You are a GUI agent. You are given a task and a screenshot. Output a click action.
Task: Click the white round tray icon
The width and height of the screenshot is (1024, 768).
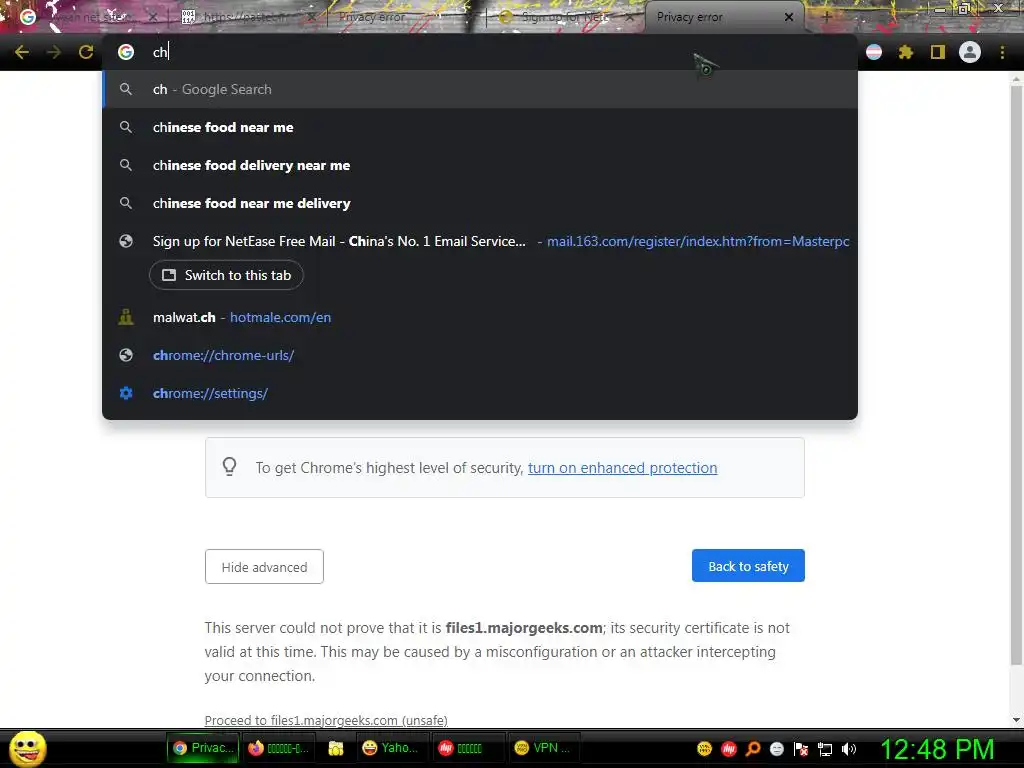click(x=776, y=749)
